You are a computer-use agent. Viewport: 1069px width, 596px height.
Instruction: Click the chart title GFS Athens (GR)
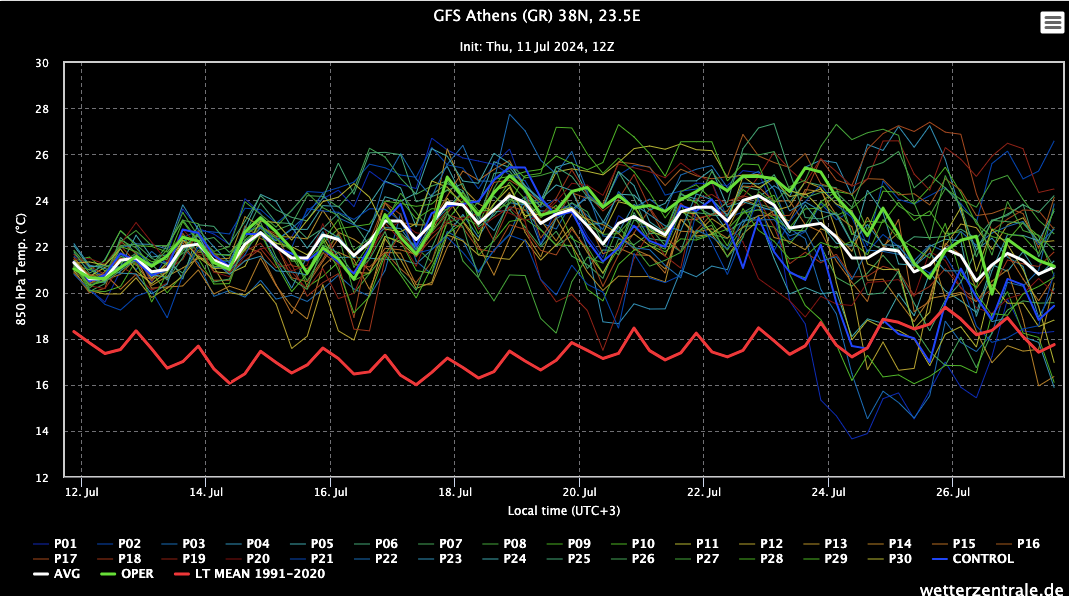pos(537,16)
